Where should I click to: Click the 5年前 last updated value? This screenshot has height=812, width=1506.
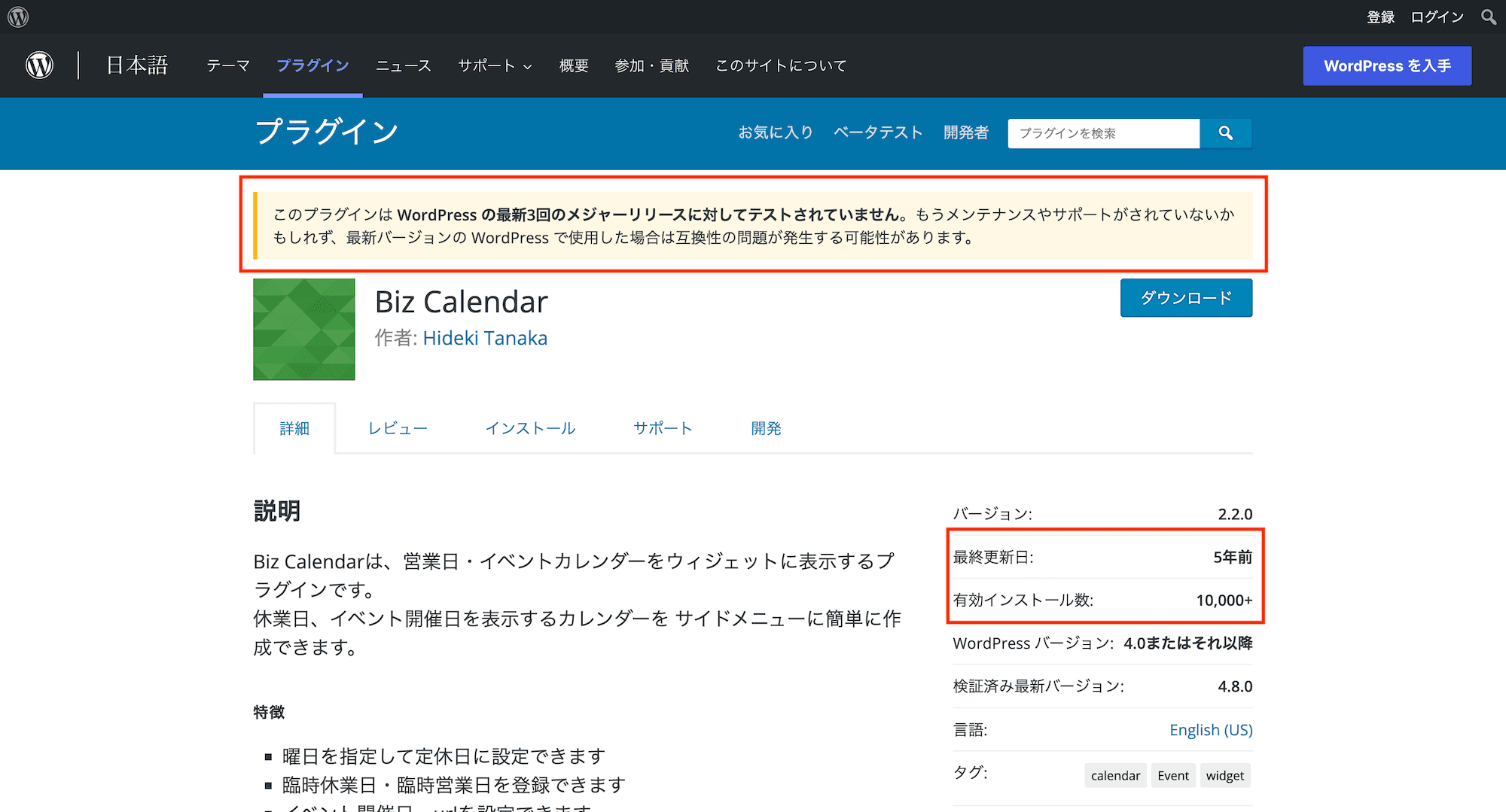[1233, 557]
